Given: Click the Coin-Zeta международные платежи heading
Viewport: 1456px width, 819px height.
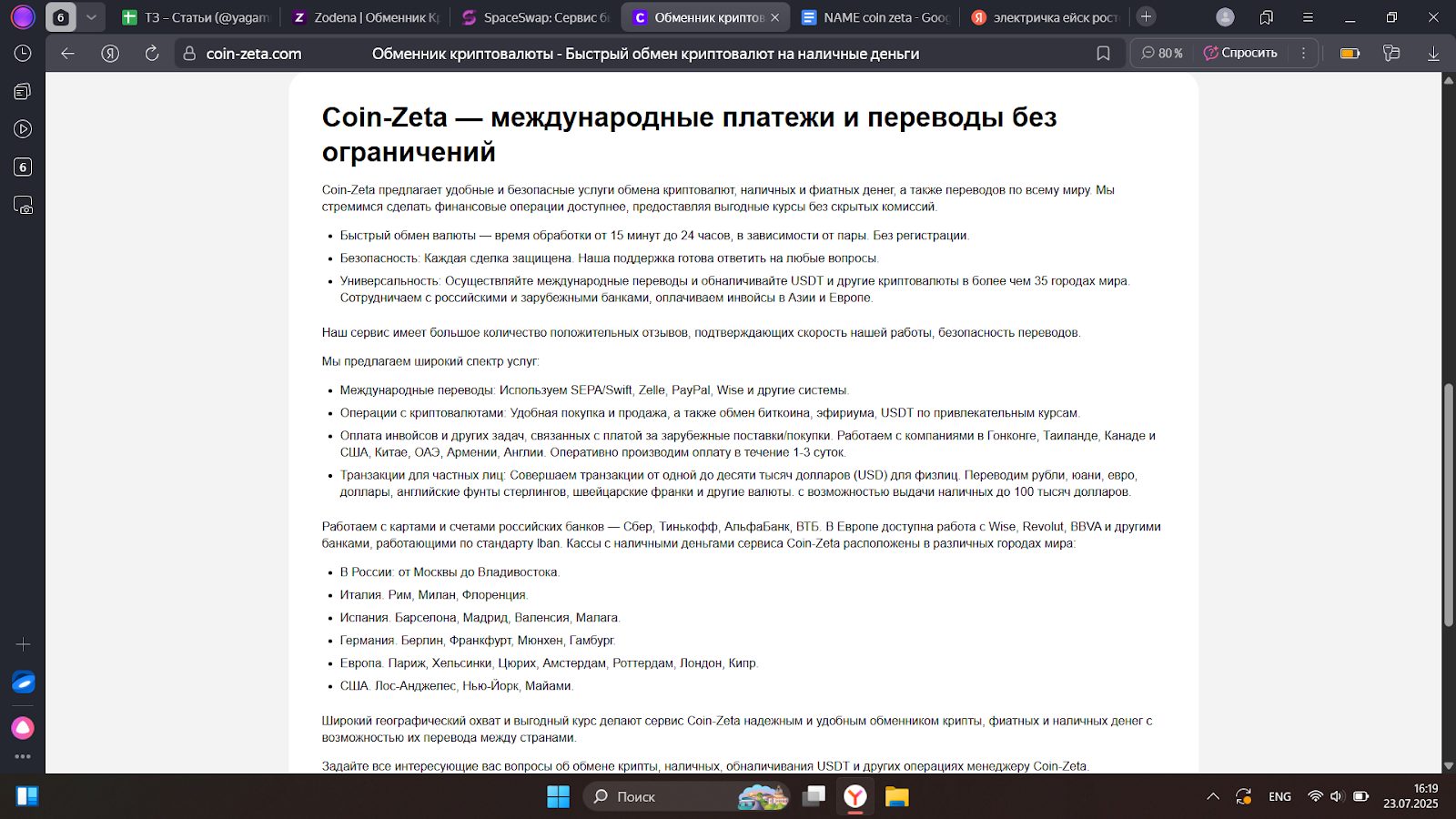Looking at the screenshot, I should pyautogui.click(x=689, y=134).
